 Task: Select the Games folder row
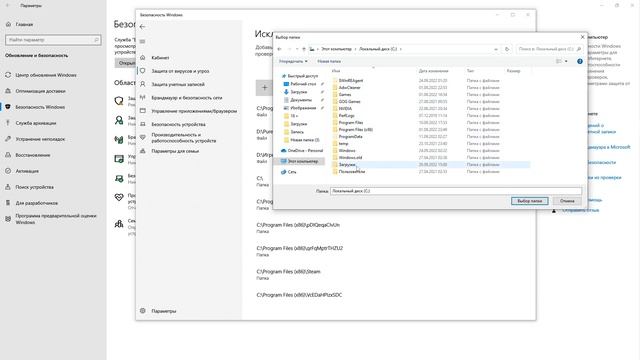[345, 94]
